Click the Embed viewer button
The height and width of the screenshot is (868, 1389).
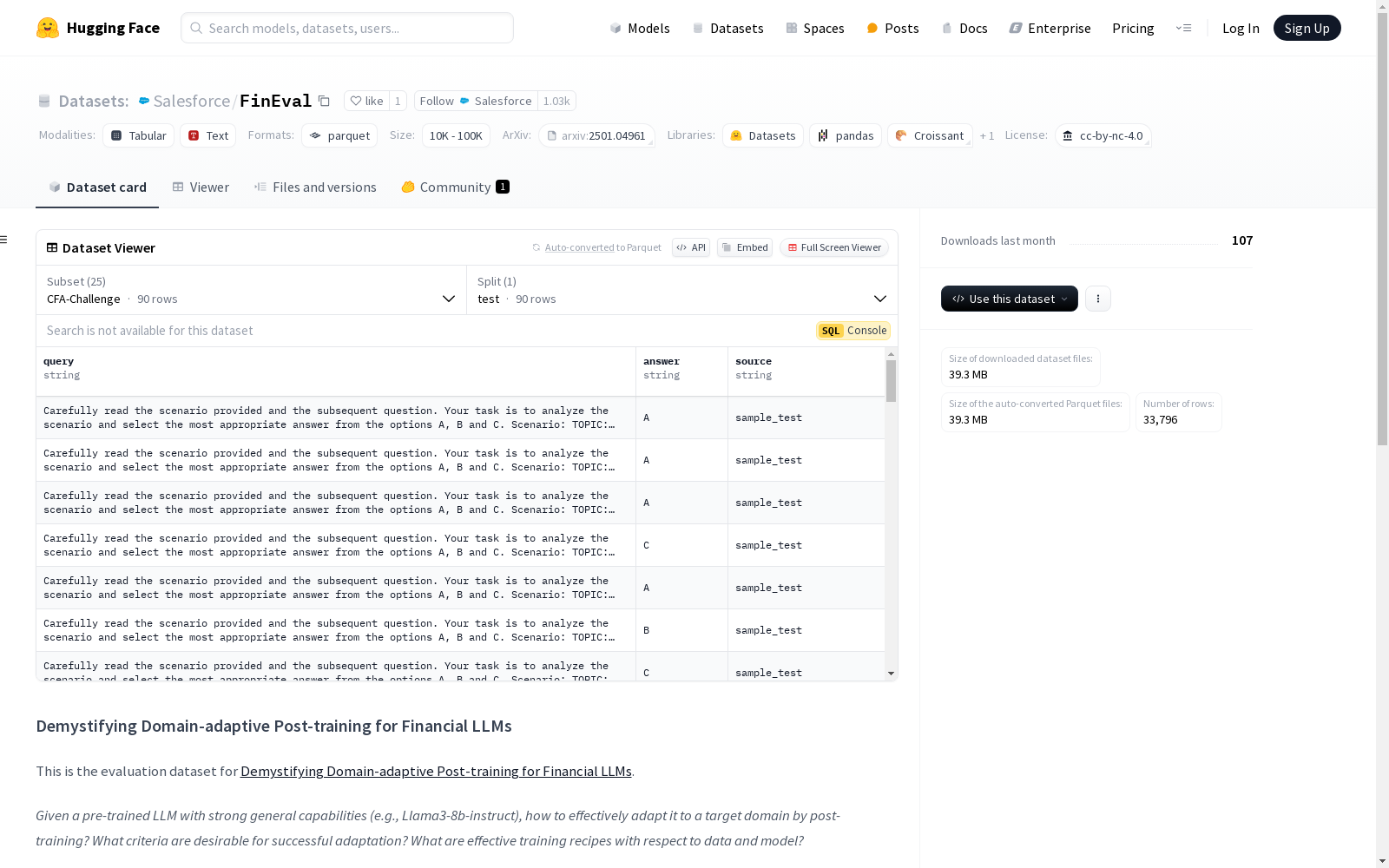pyautogui.click(x=745, y=247)
